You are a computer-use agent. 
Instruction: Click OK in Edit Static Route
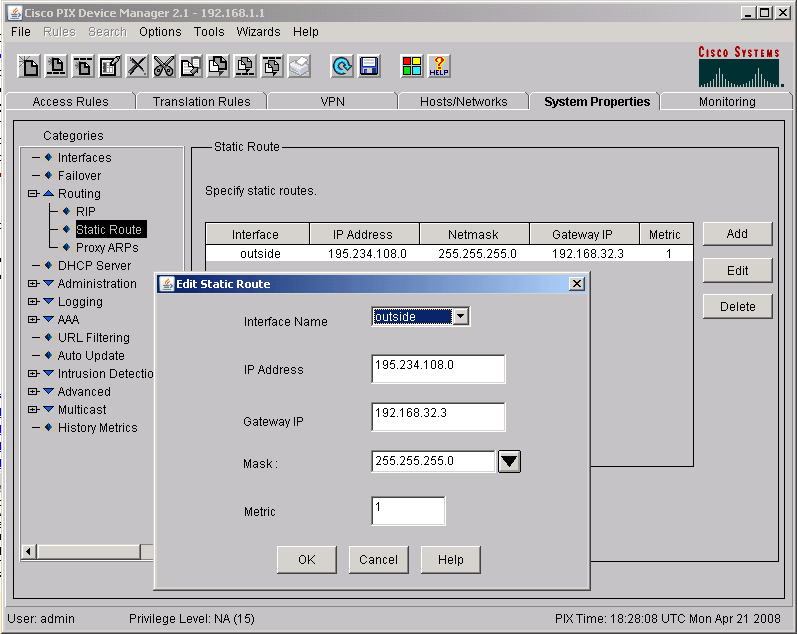click(x=306, y=560)
